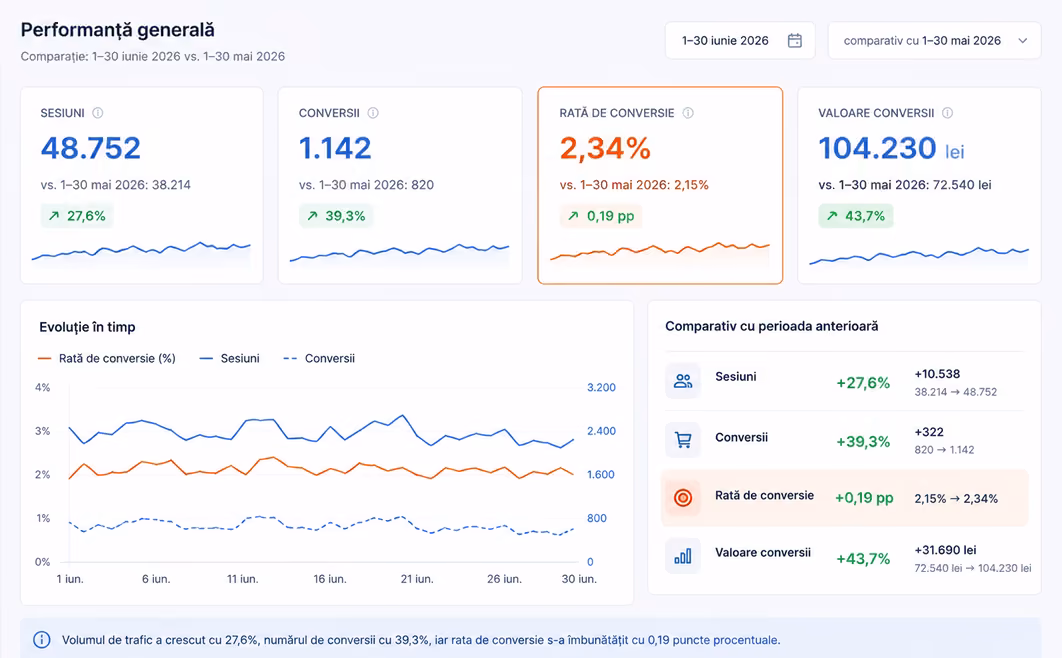
Task: Toggle the 'Sesiuni' legend series in chart
Action: (x=230, y=358)
